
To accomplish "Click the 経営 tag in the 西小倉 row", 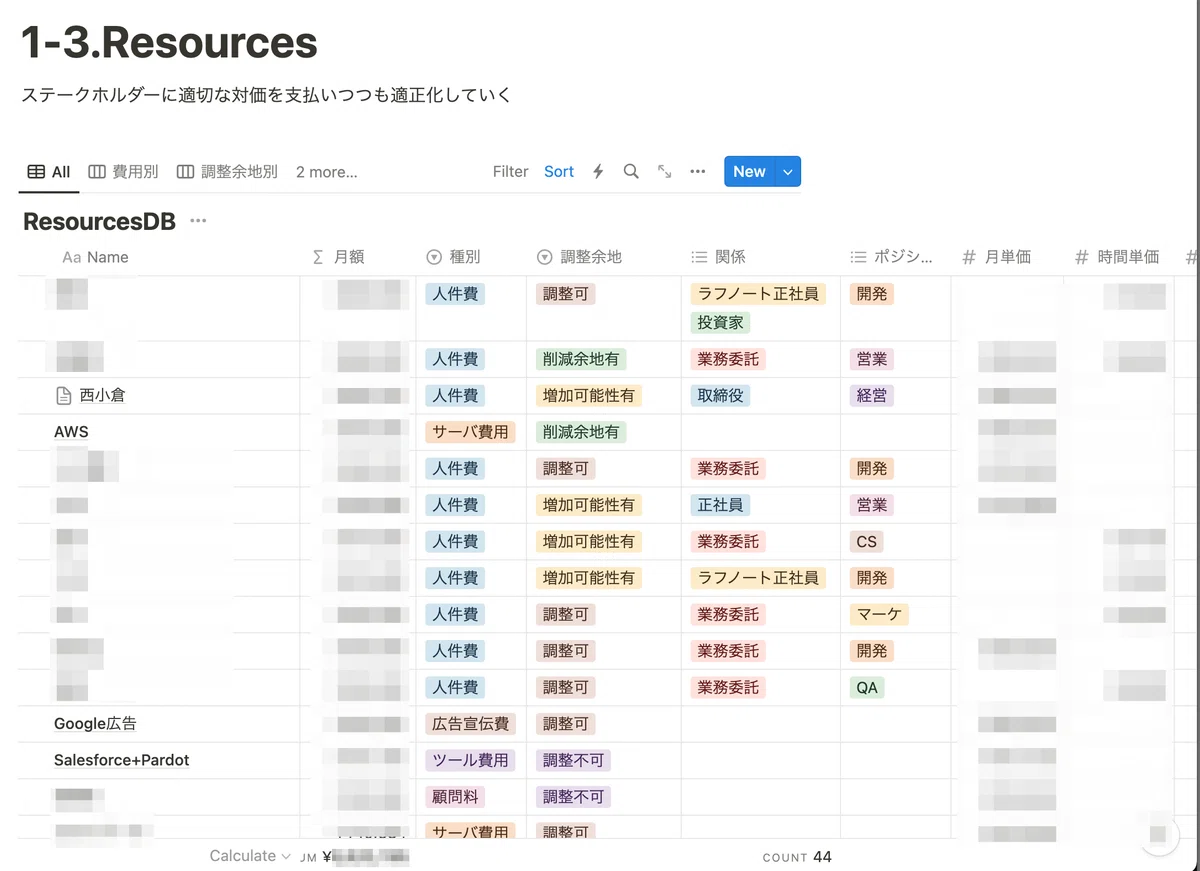I will [x=872, y=396].
